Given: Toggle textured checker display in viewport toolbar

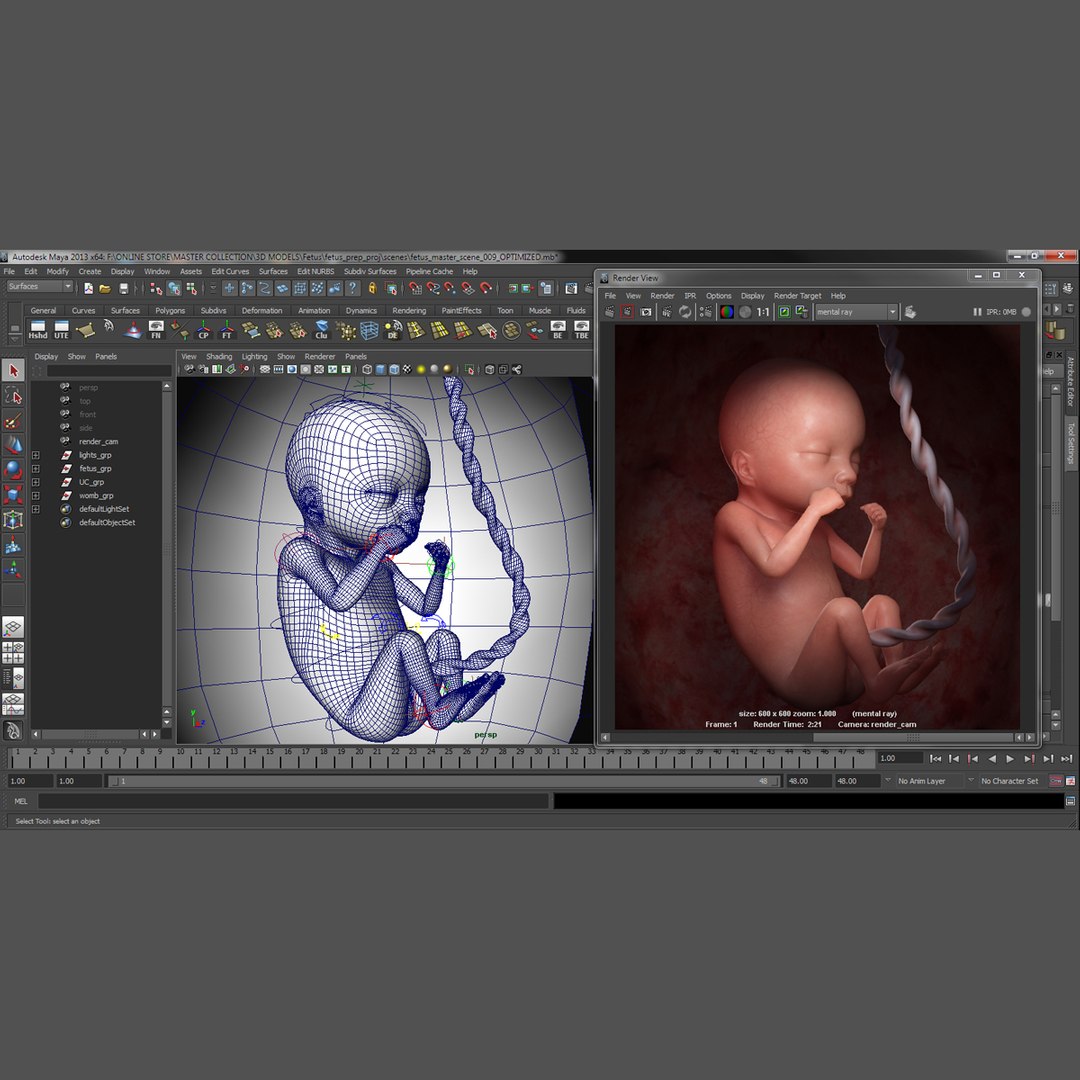Looking at the screenshot, I should [407, 370].
